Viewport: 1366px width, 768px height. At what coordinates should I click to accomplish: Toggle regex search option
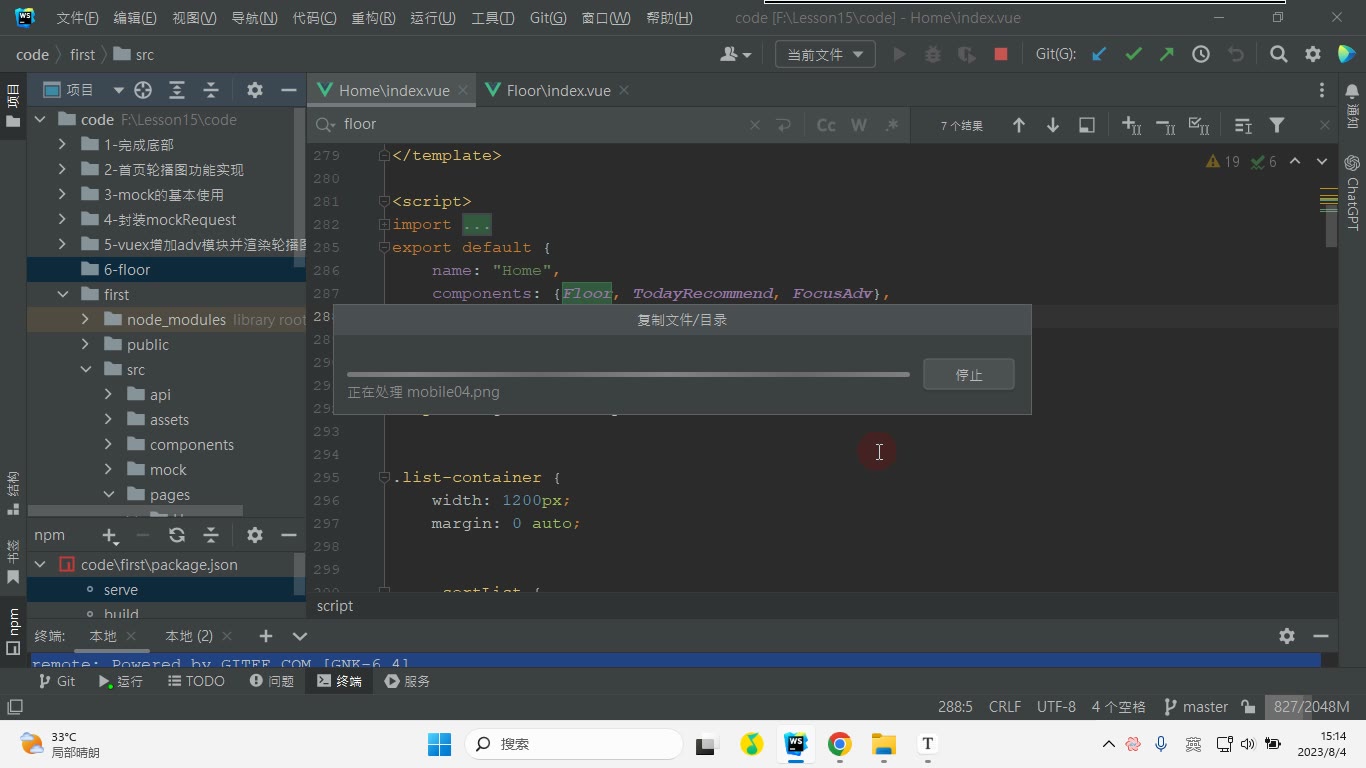pyautogui.click(x=892, y=125)
